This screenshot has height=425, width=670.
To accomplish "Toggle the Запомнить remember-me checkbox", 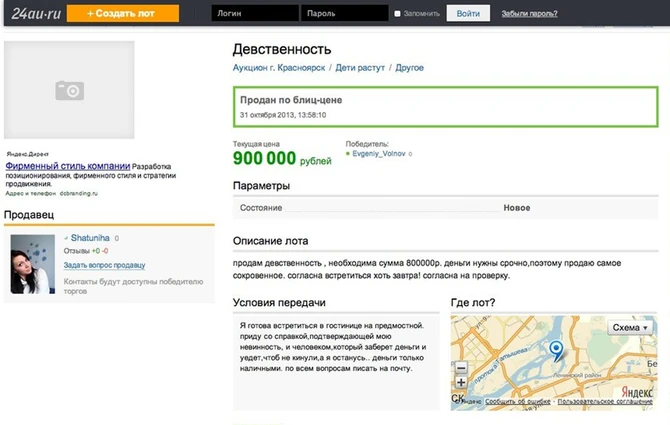I will click(398, 14).
